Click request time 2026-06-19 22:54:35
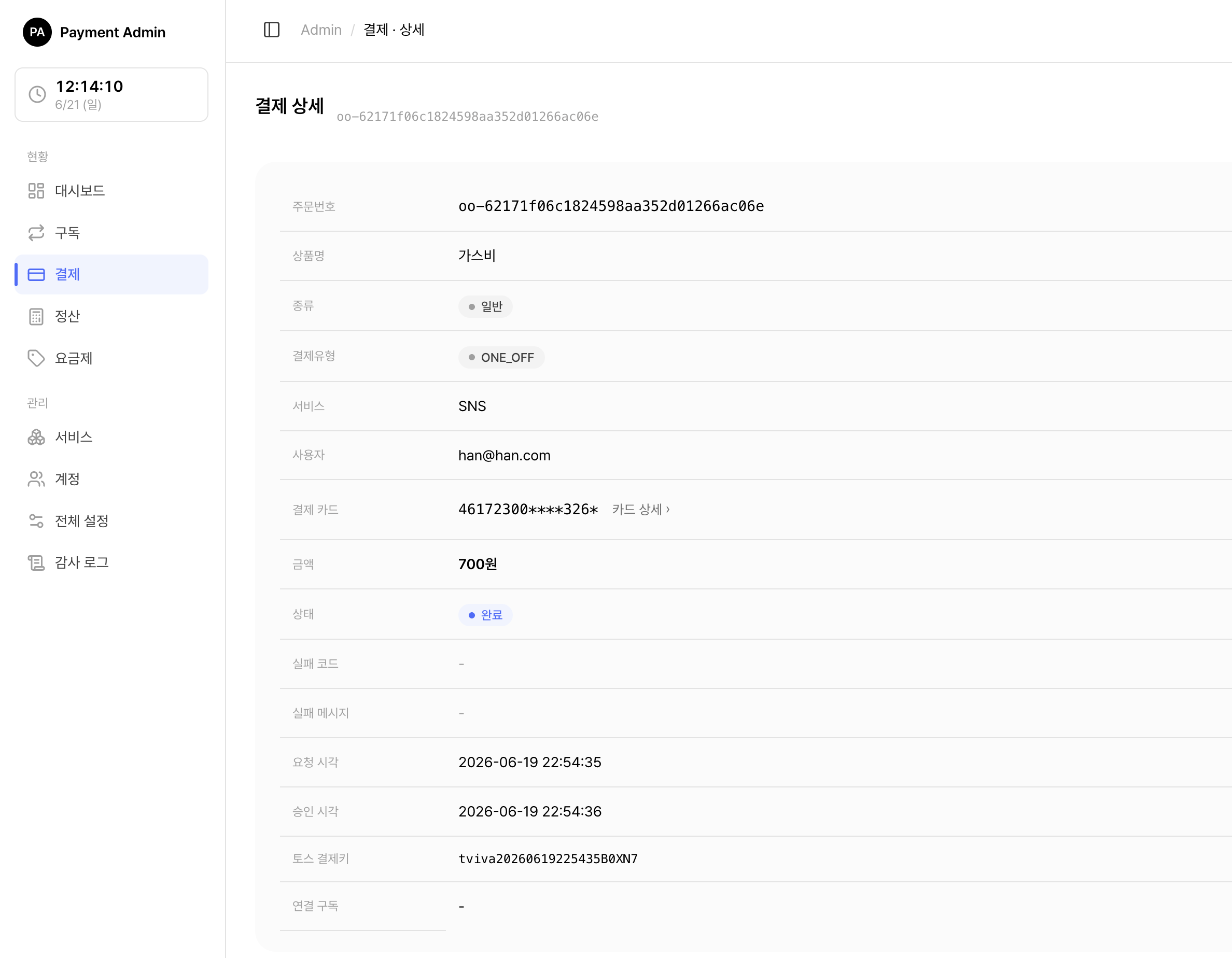 click(x=530, y=763)
